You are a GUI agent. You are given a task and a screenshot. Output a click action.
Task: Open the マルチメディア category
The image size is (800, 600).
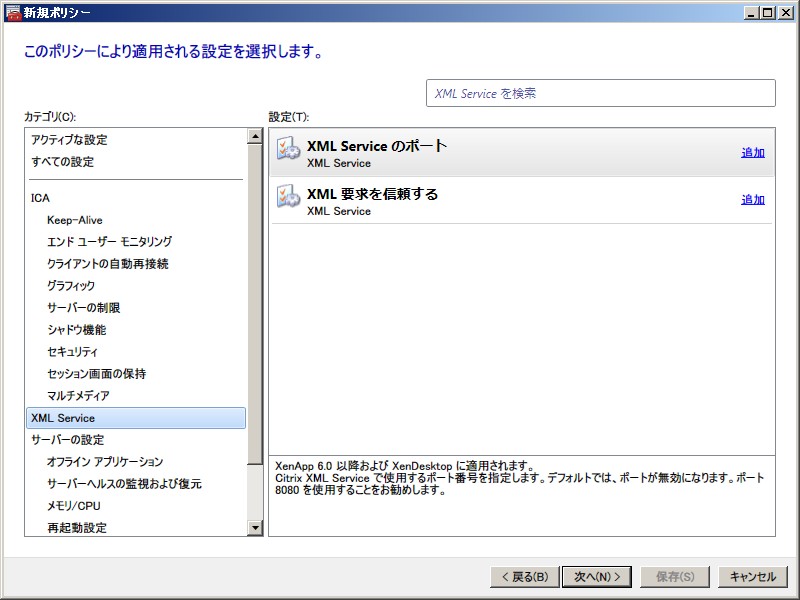[x=78, y=396]
